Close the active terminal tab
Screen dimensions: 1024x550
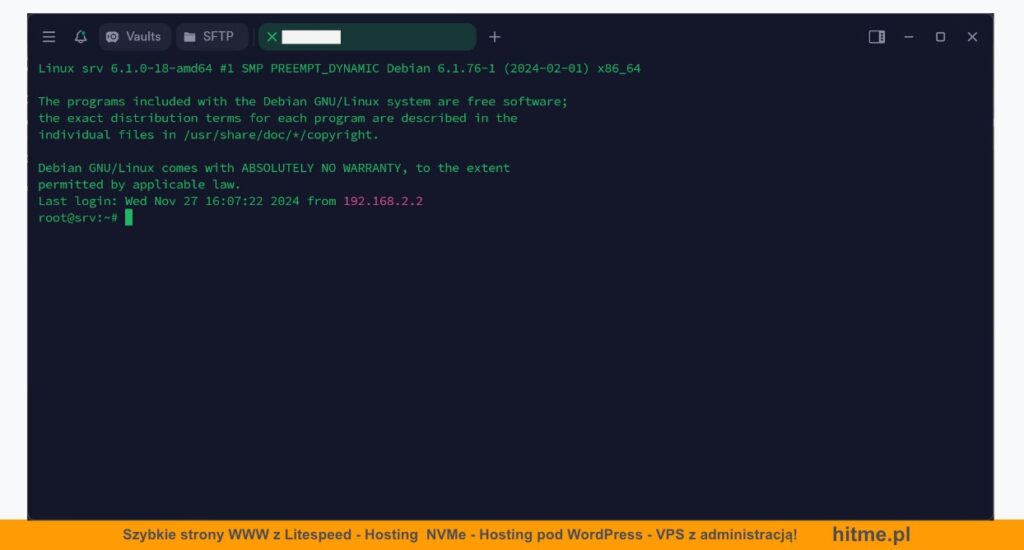point(272,37)
